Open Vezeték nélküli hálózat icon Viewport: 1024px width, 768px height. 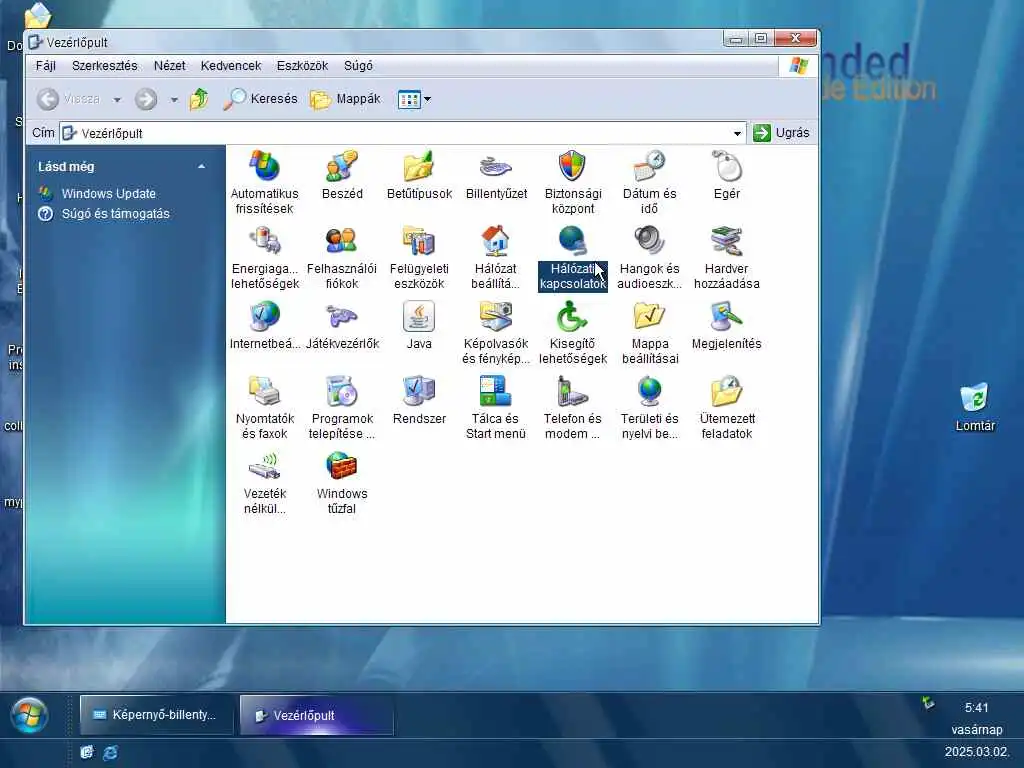(264, 483)
